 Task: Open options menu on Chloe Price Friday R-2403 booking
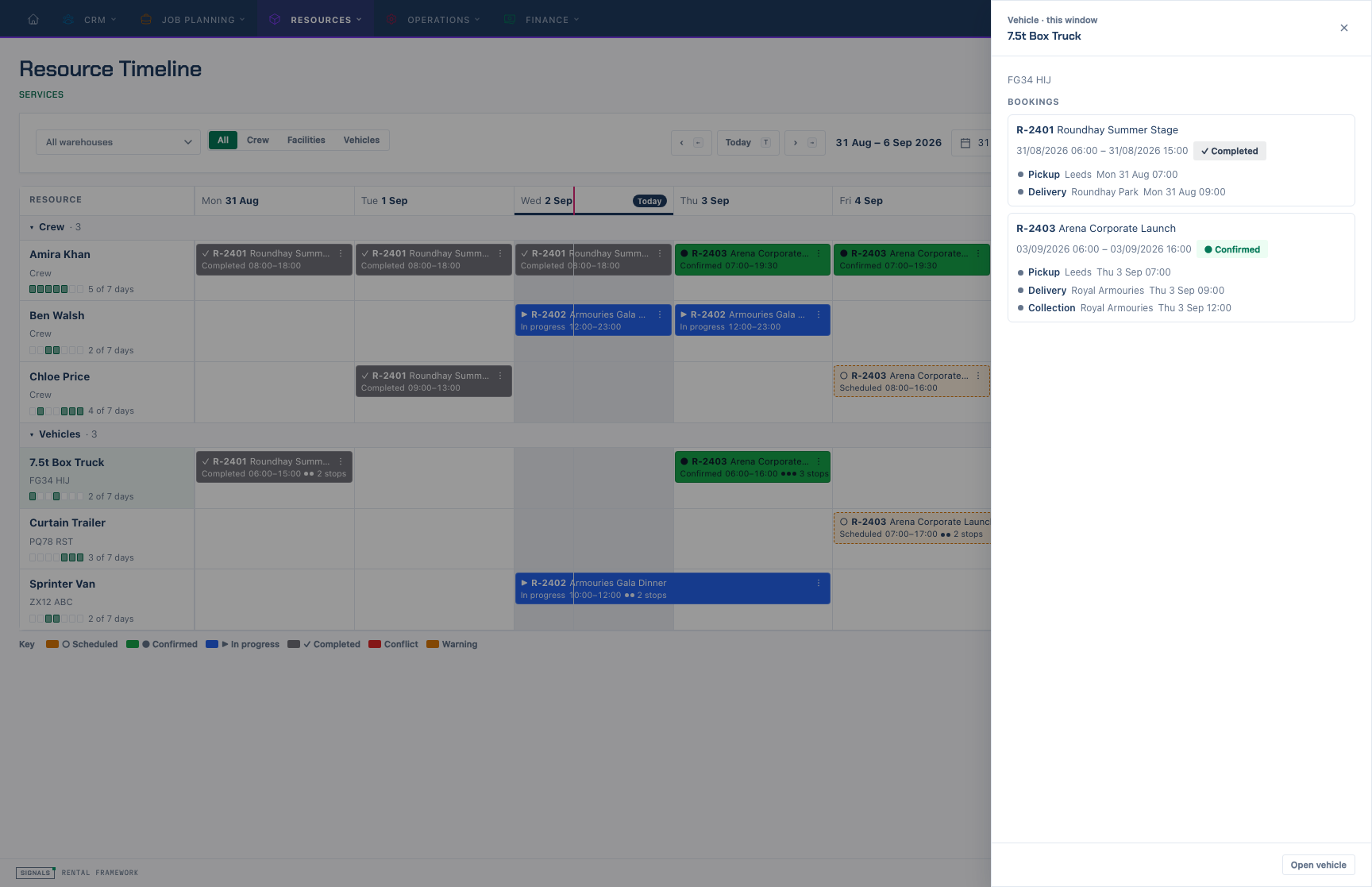[x=978, y=376]
